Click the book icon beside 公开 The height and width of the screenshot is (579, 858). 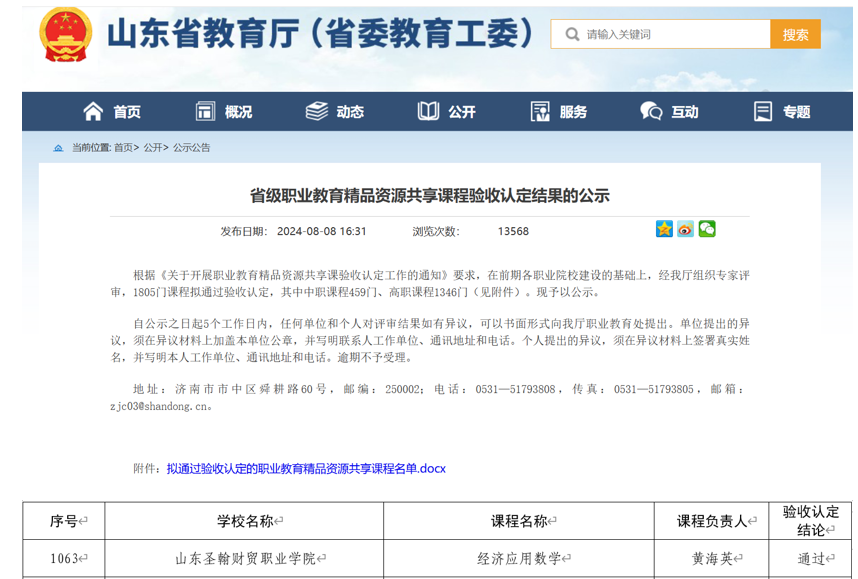click(x=428, y=112)
